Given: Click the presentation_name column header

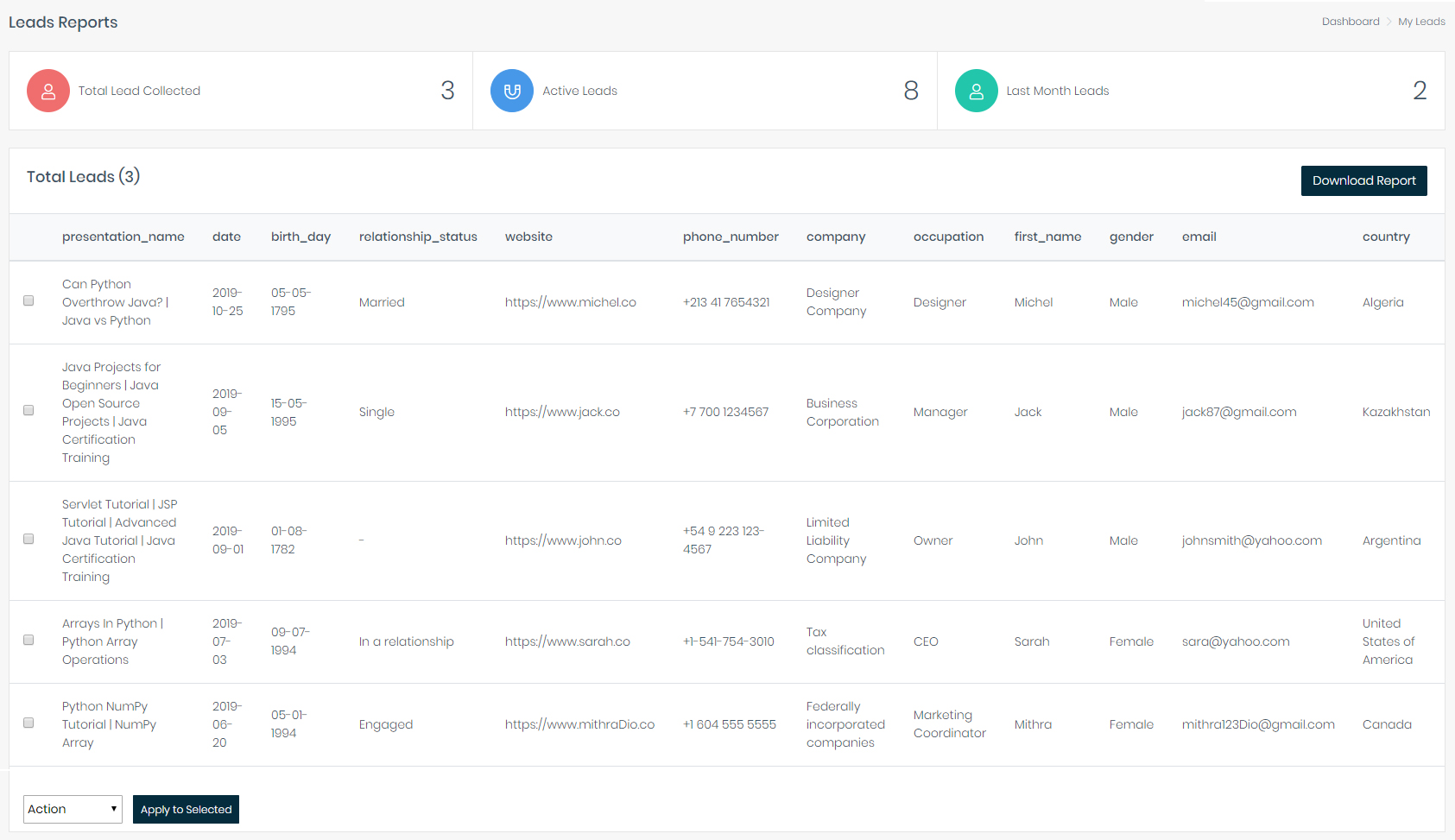Looking at the screenshot, I should [123, 237].
